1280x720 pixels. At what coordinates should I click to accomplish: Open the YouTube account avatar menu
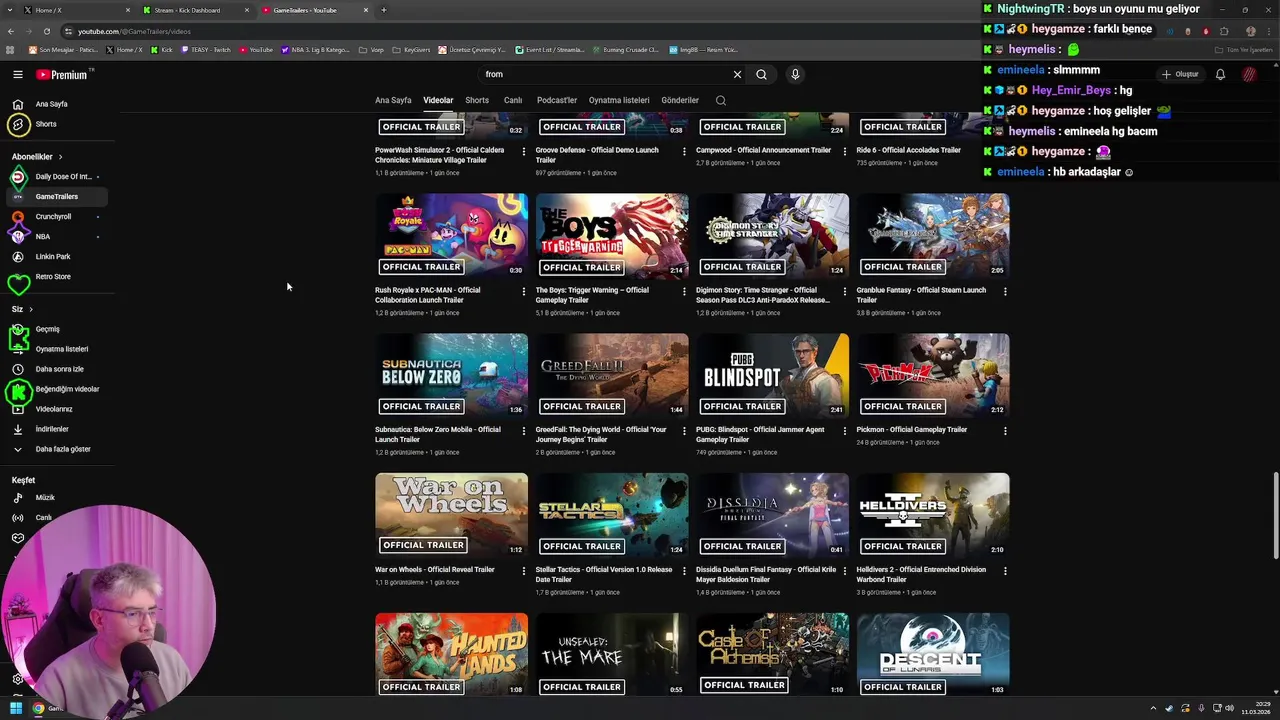pyautogui.click(x=1249, y=74)
